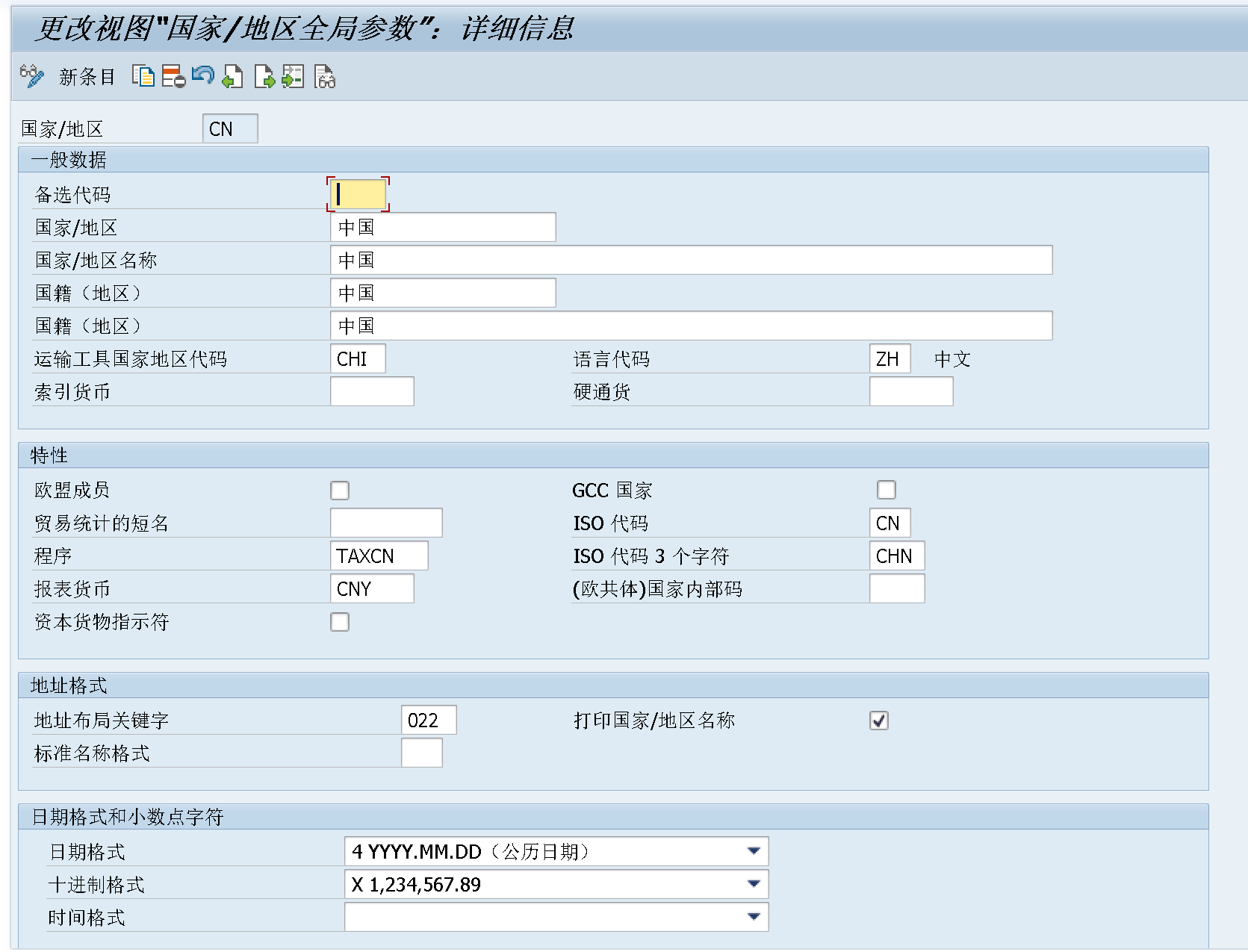Viewport: 1248px width, 952px height.
Task: Click the Undo change arrow icon
Action: point(203,75)
